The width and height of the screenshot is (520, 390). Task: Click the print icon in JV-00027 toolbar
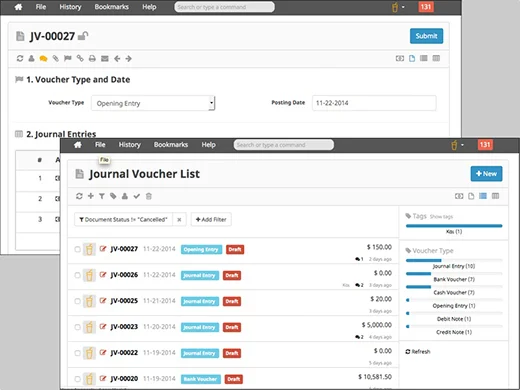tap(92, 59)
